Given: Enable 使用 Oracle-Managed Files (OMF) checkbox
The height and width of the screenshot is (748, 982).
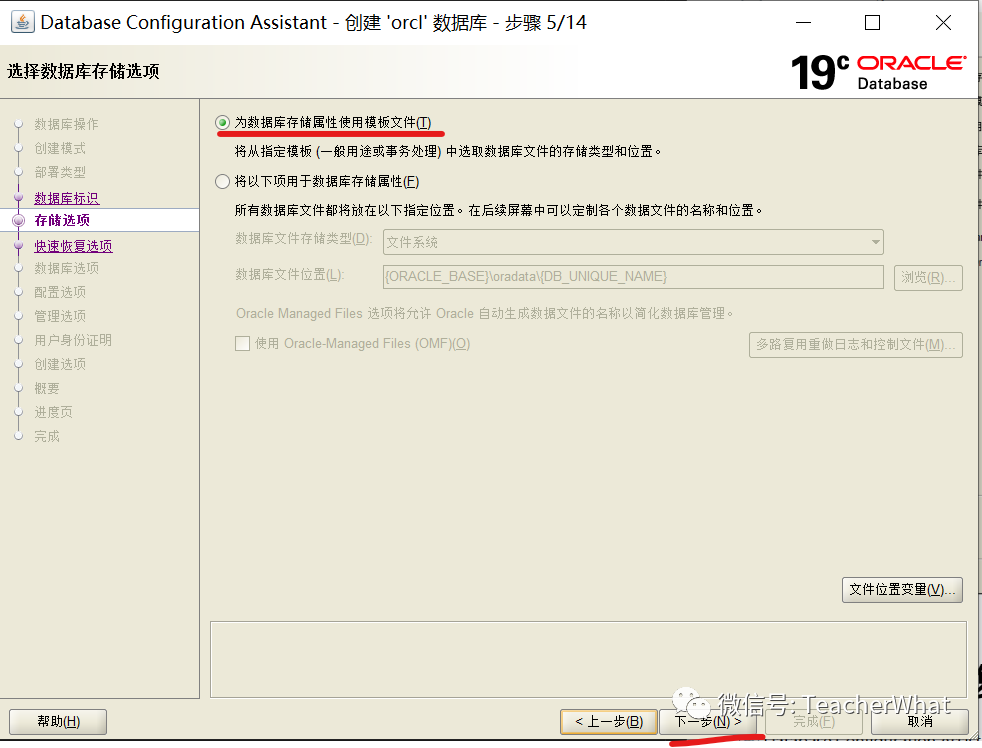Looking at the screenshot, I should click(242, 343).
